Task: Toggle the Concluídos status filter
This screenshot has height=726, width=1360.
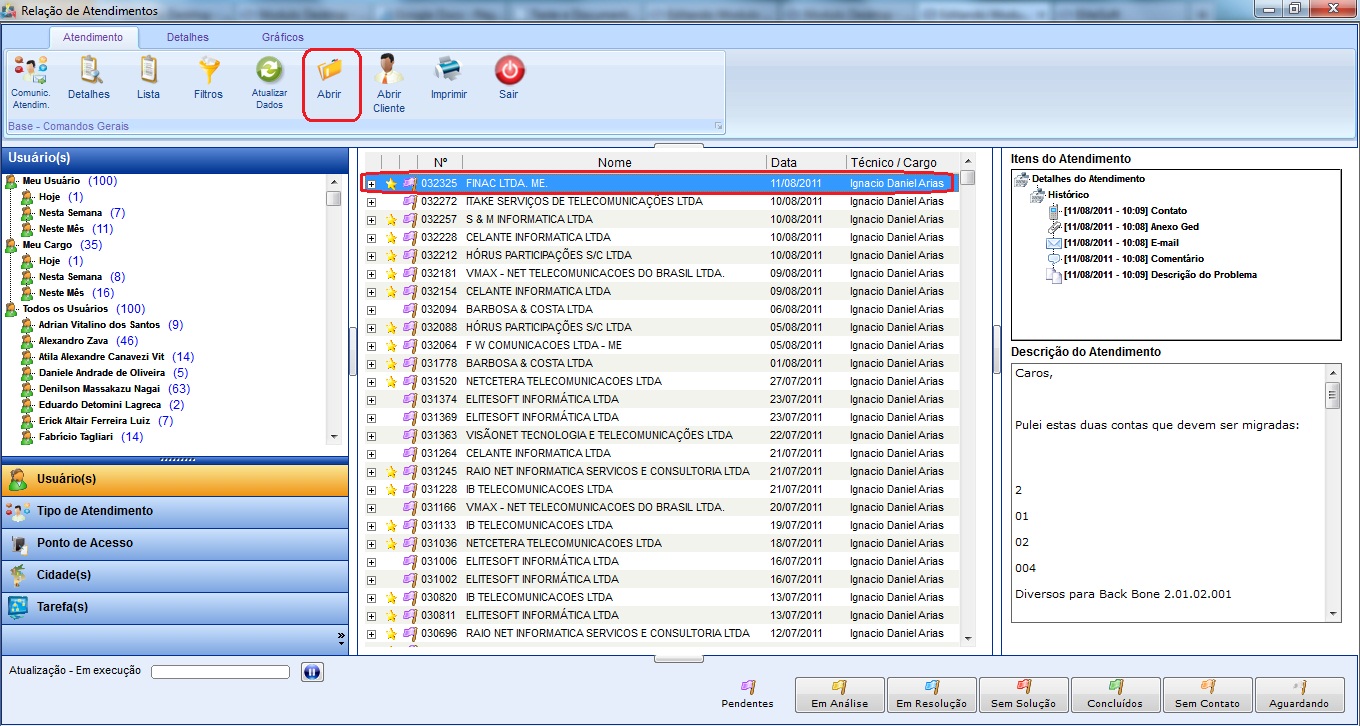Action: pyautogui.click(x=1115, y=694)
